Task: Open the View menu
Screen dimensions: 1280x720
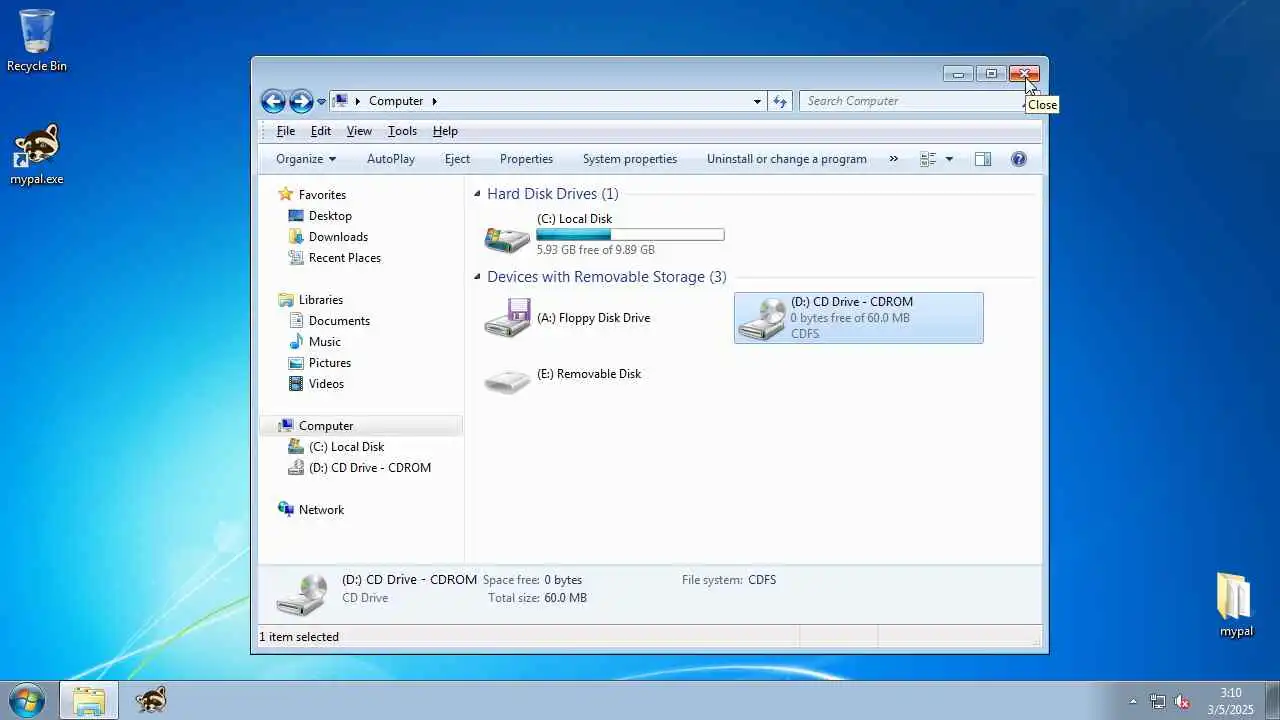Action: tap(359, 131)
